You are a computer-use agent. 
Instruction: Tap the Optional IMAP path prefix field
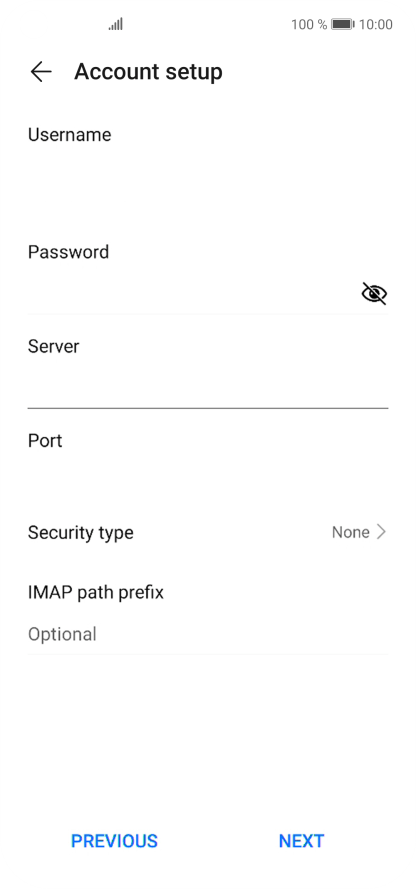click(x=208, y=634)
